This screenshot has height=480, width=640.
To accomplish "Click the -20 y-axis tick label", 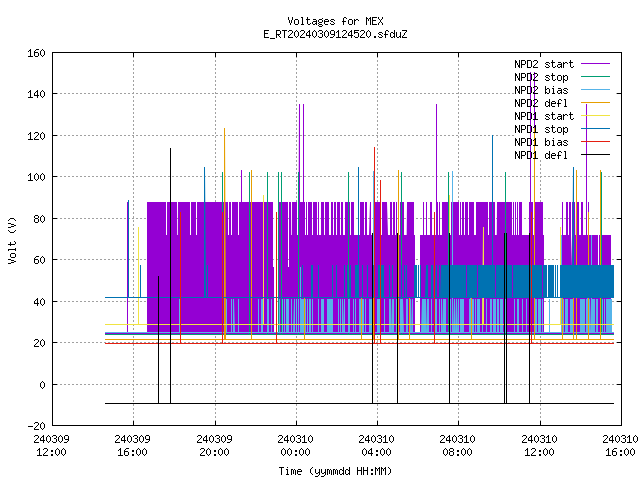I will pyautogui.click(x=36, y=426).
